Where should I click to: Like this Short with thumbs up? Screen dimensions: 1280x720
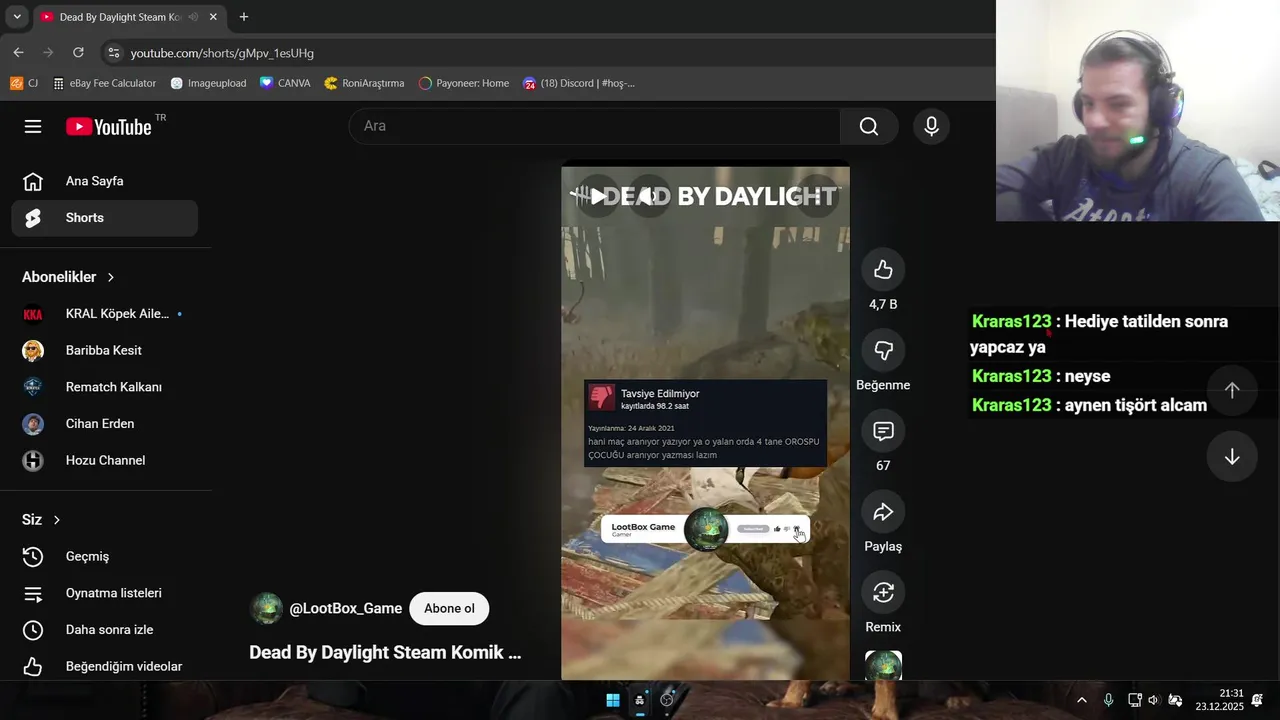click(x=883, y=270)
